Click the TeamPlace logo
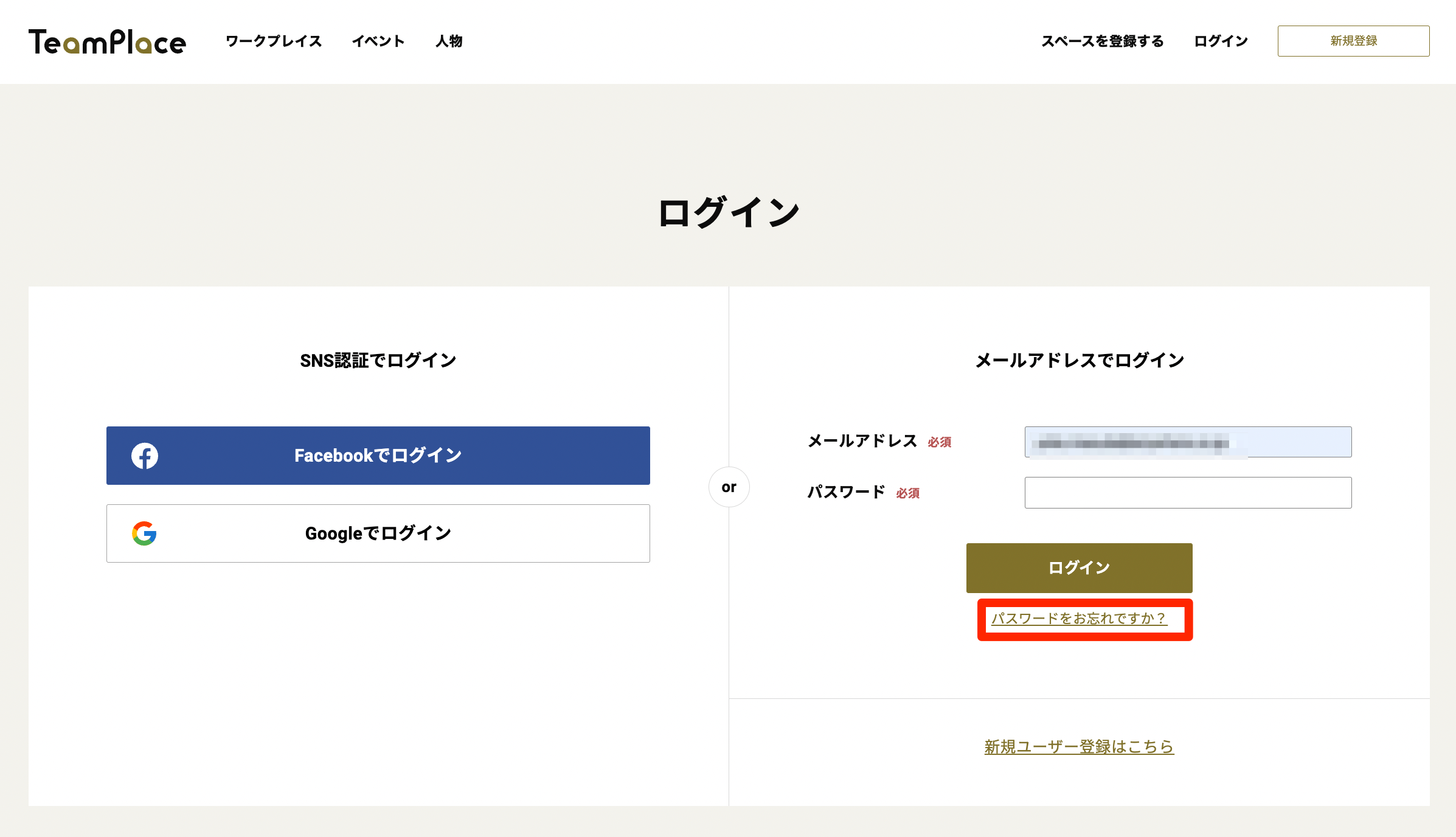The image size is (1456, 837). click(107, 41)
